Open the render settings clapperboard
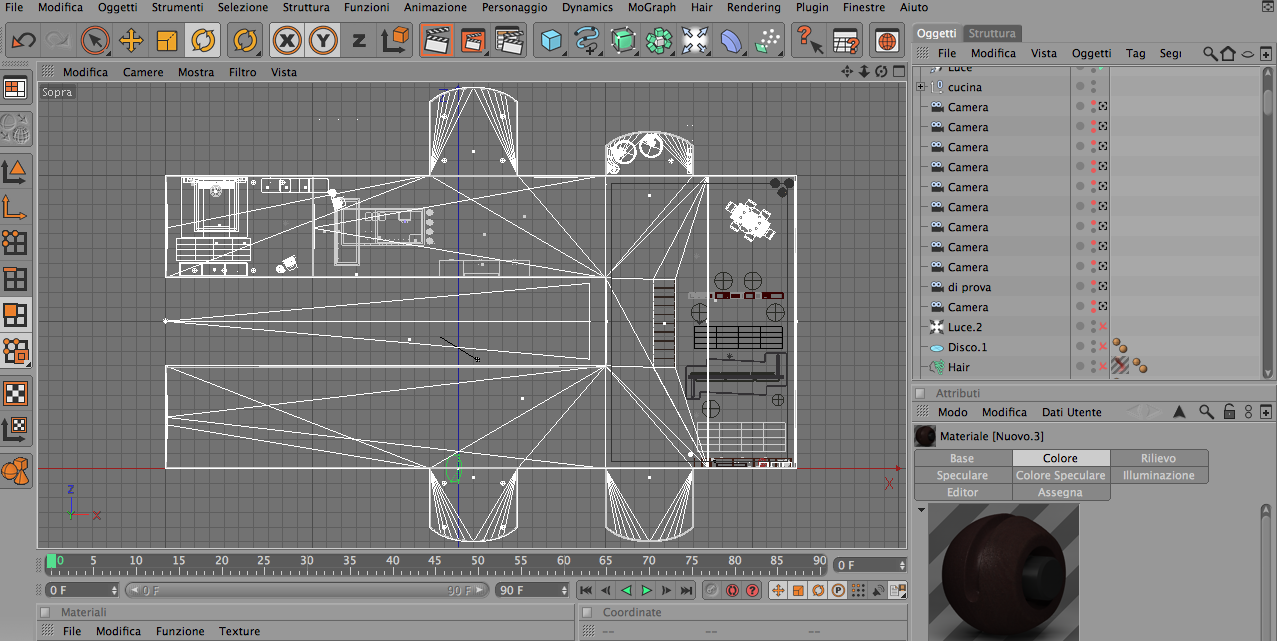The image size is (1277, 641). coord(509,41)
